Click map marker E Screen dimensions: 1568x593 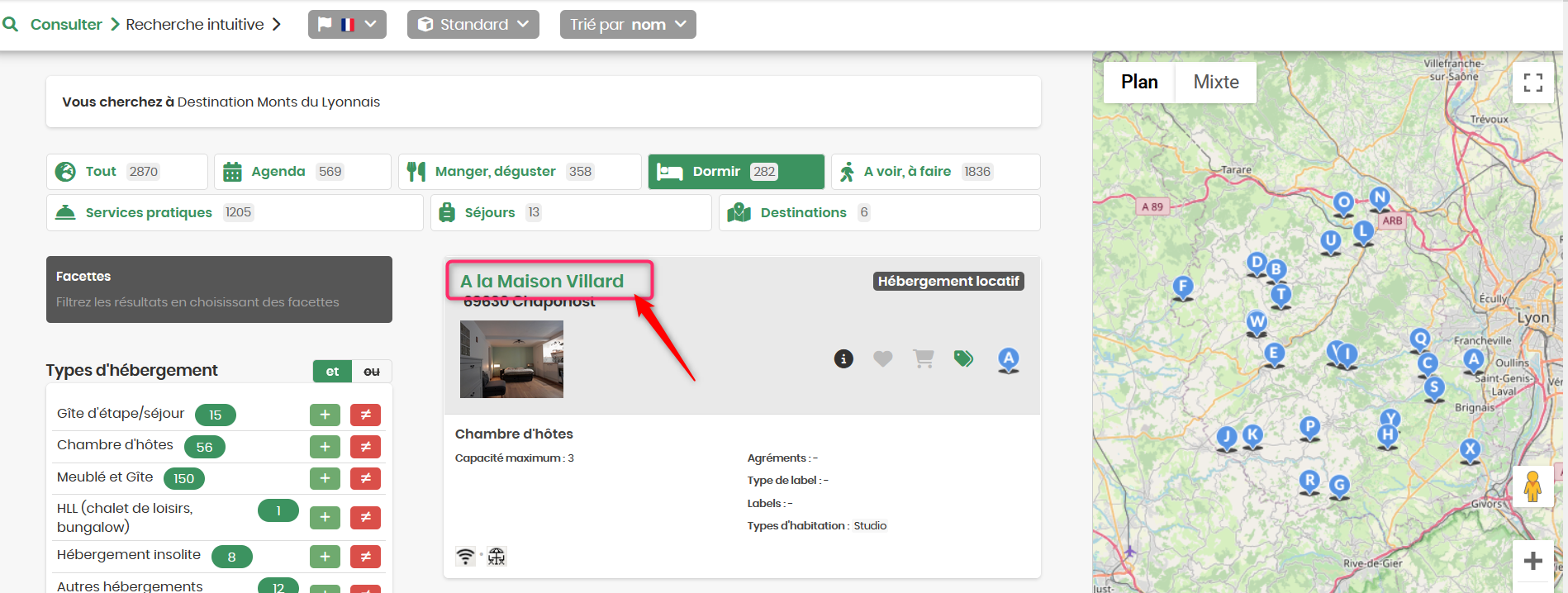(1274, 354)
